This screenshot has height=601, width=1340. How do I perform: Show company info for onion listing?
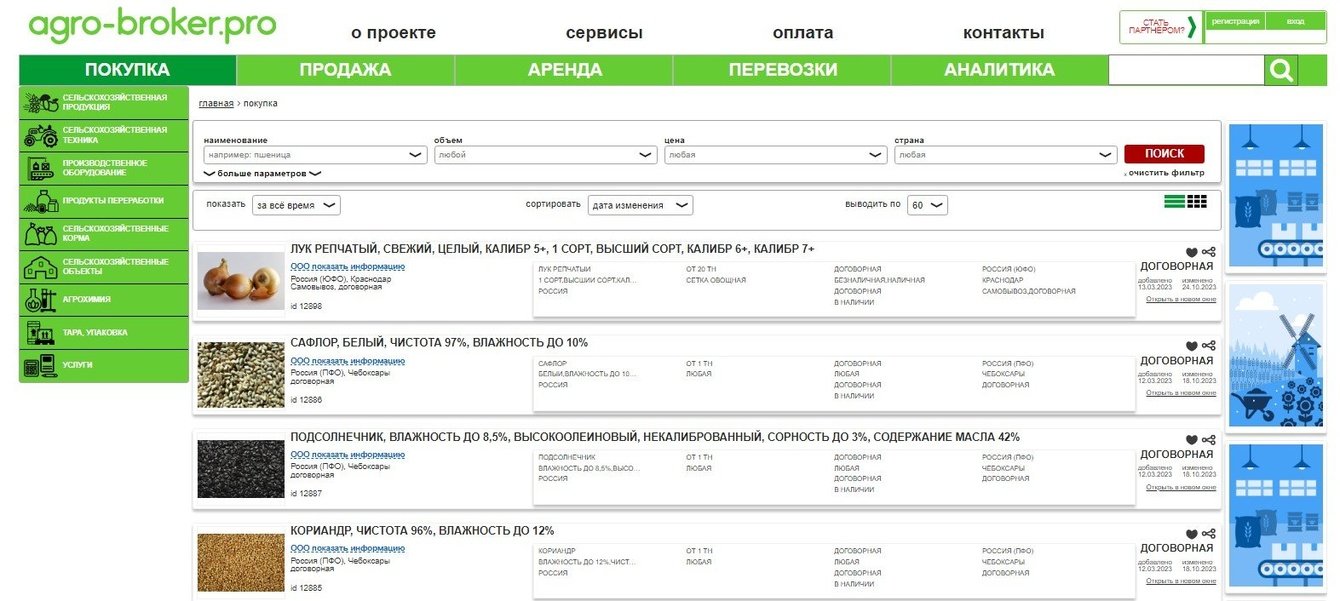[347, 267]
